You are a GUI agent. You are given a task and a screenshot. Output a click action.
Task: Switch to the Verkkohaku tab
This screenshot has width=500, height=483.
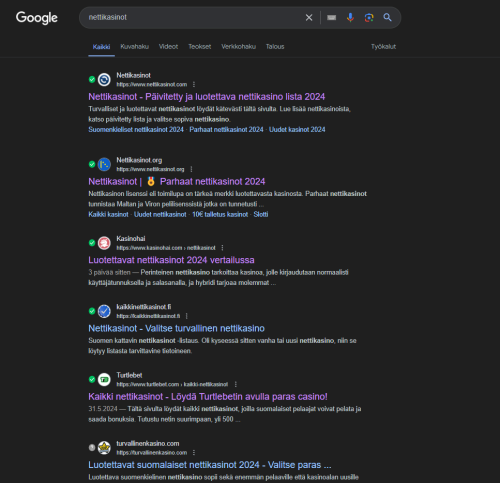pos(239,47)
